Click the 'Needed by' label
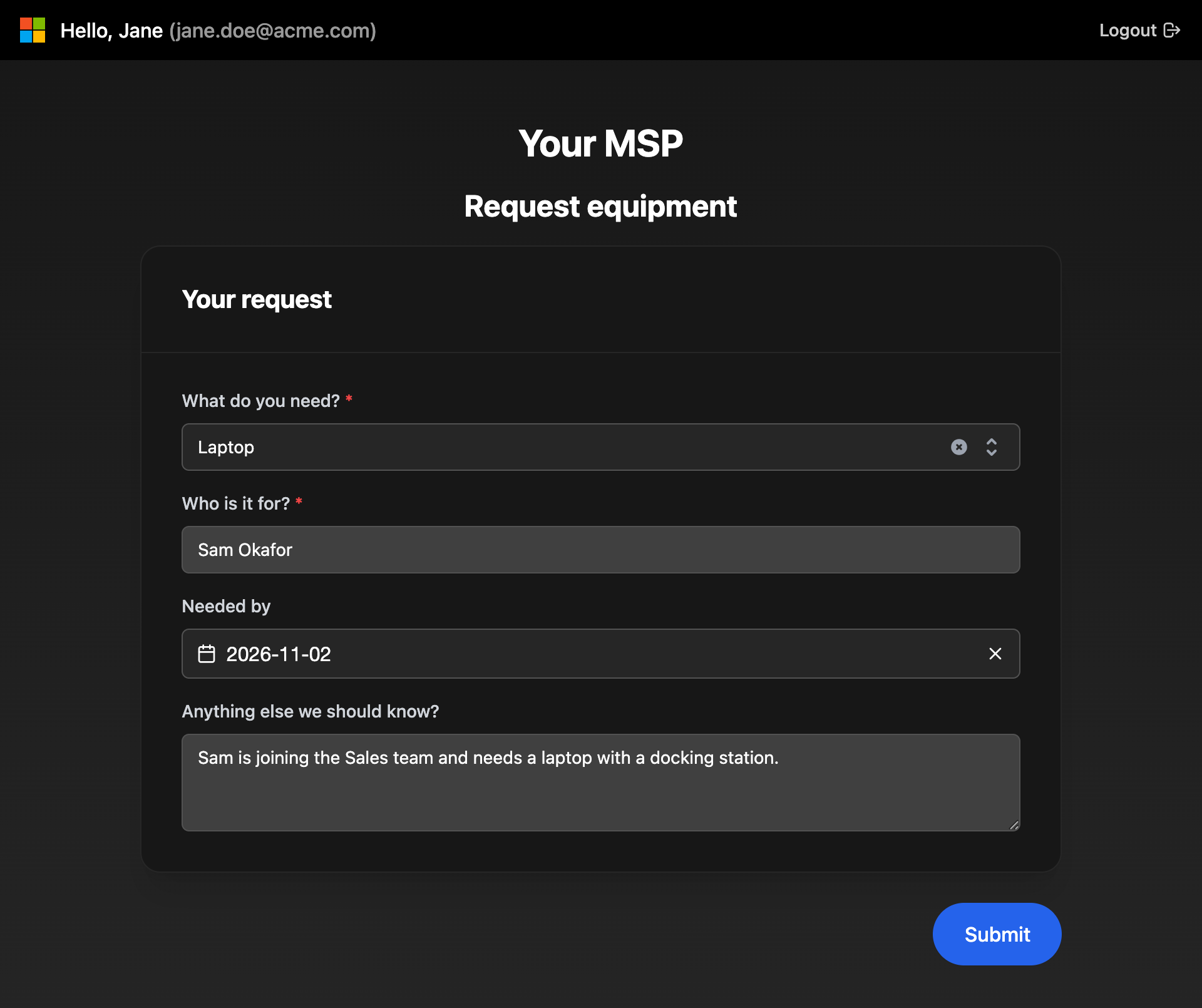Screen dimensions: 1202x1008 [226, 606]
